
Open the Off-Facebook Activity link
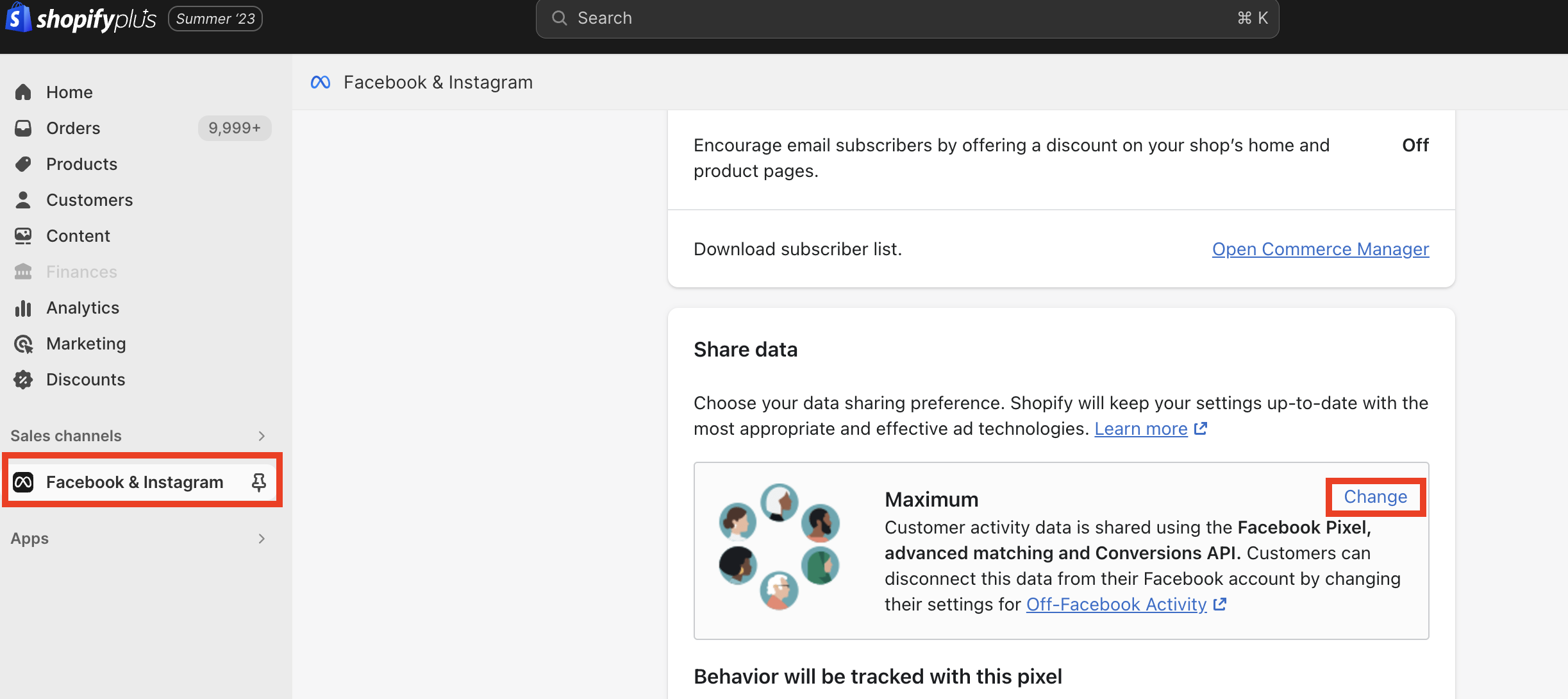pos(1117,604)
